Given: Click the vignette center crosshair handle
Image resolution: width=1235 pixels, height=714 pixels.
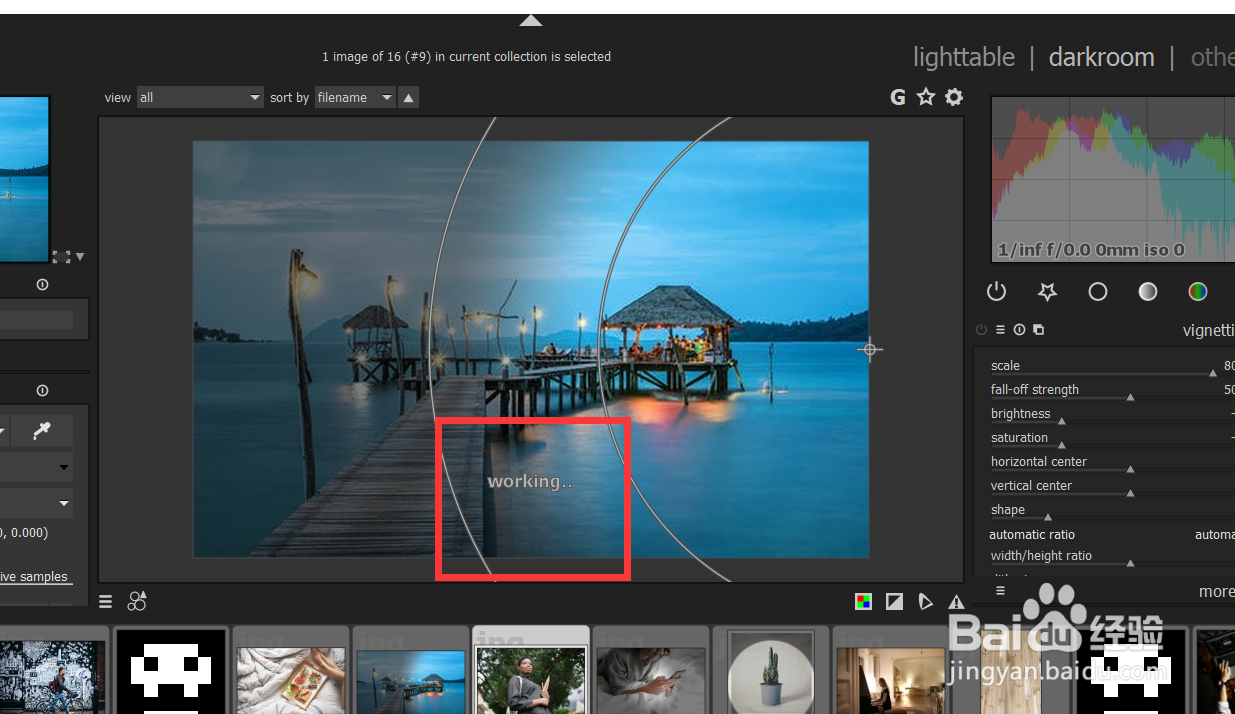Looking at the screenshot, I should (x=870, y=349).
